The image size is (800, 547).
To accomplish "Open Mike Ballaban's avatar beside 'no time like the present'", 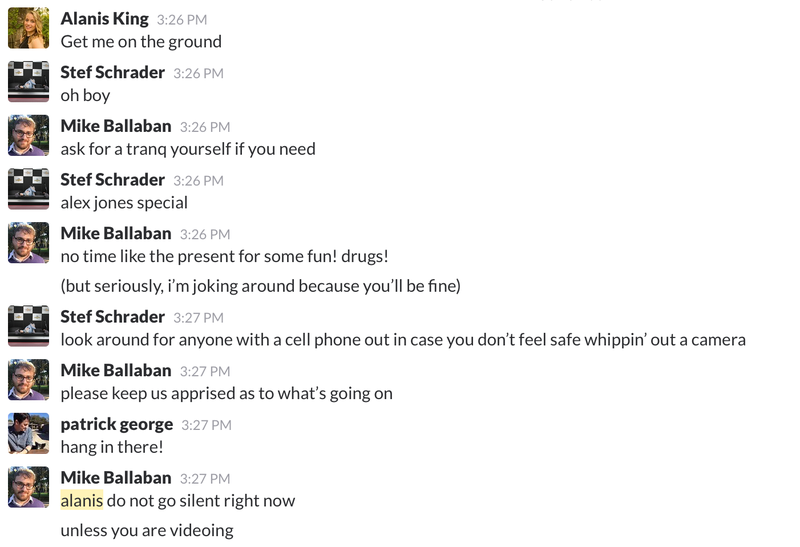I will [x=29, y=242].
